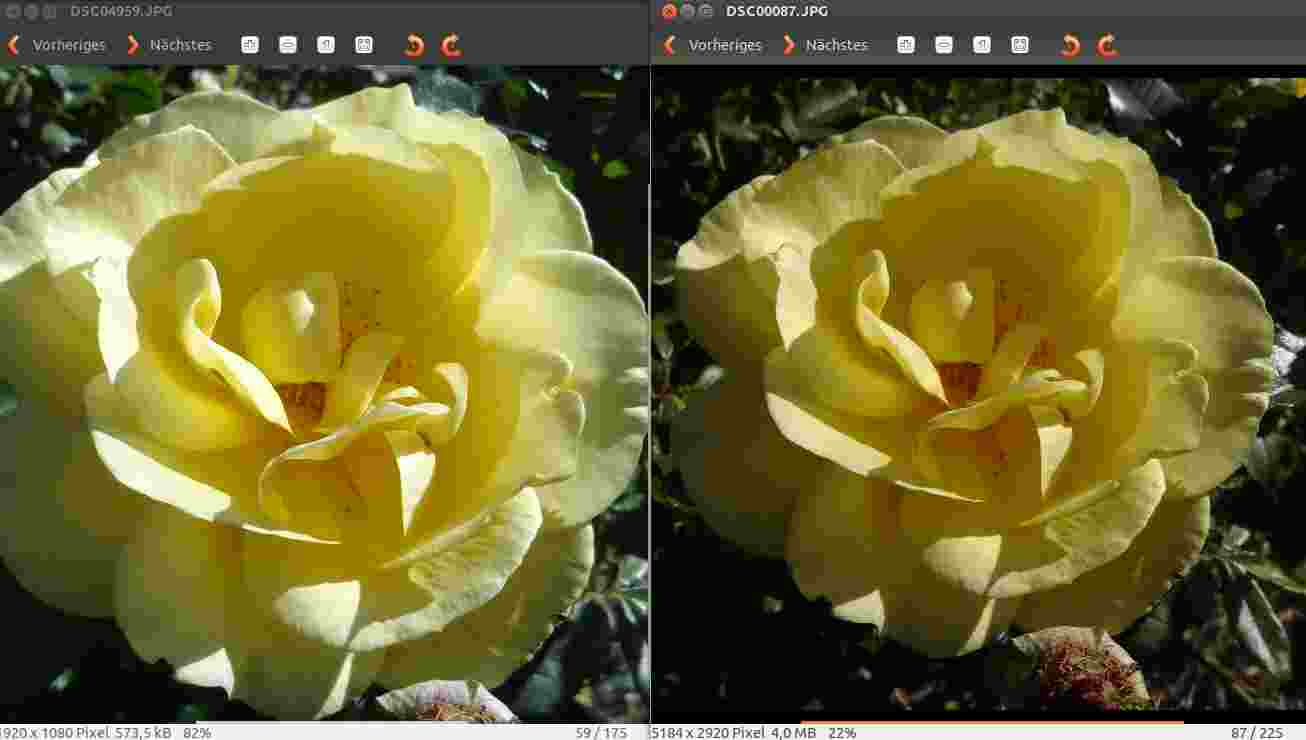Zoom in on the DSC04959.JPG image
Image resolution: width=1306 pixels, height=740 pixels.
coord(250,45)
